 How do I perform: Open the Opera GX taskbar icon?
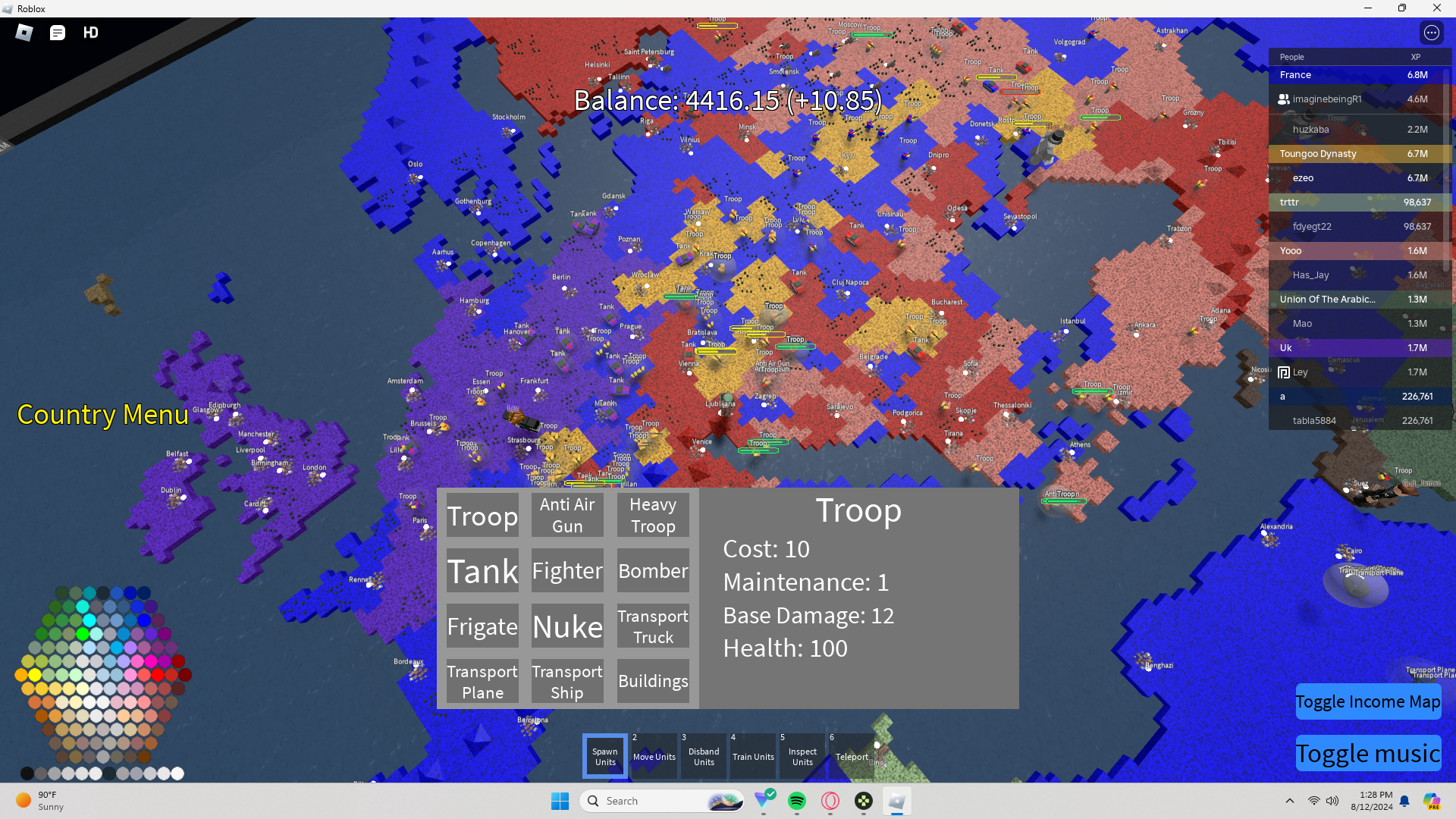pos(830,801)
